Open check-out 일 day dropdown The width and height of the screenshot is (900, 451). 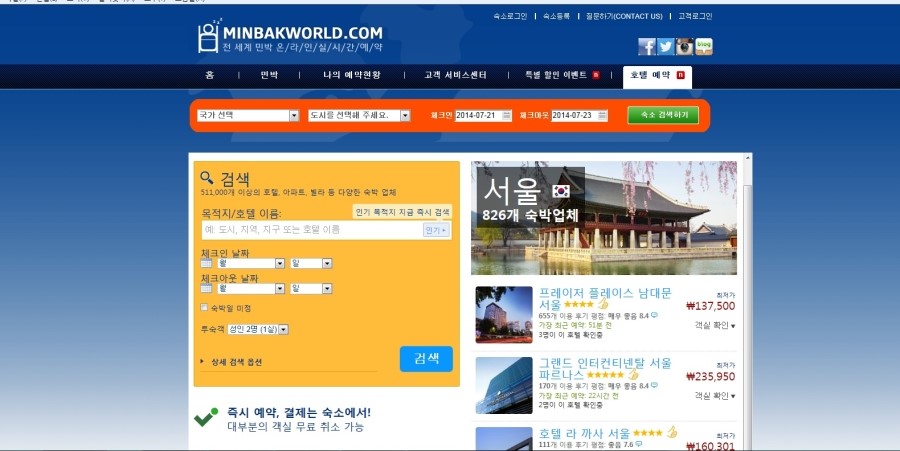(x=311, y=289)
